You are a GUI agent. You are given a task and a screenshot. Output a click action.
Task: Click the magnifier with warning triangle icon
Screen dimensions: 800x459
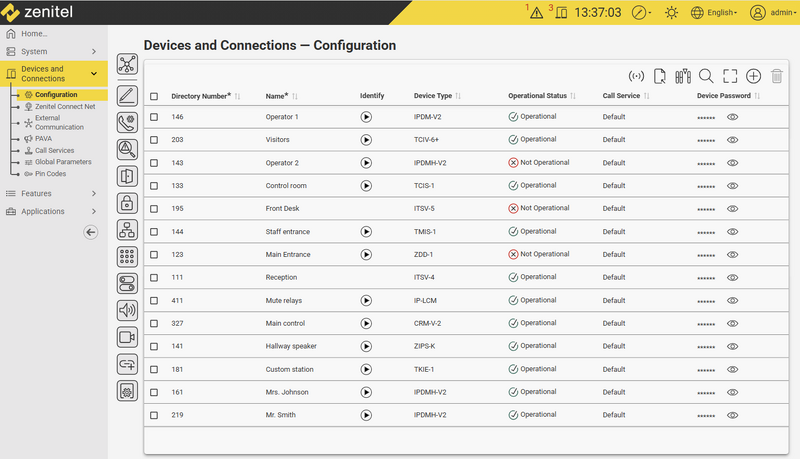pyautogui.click(x=127, y=149)
